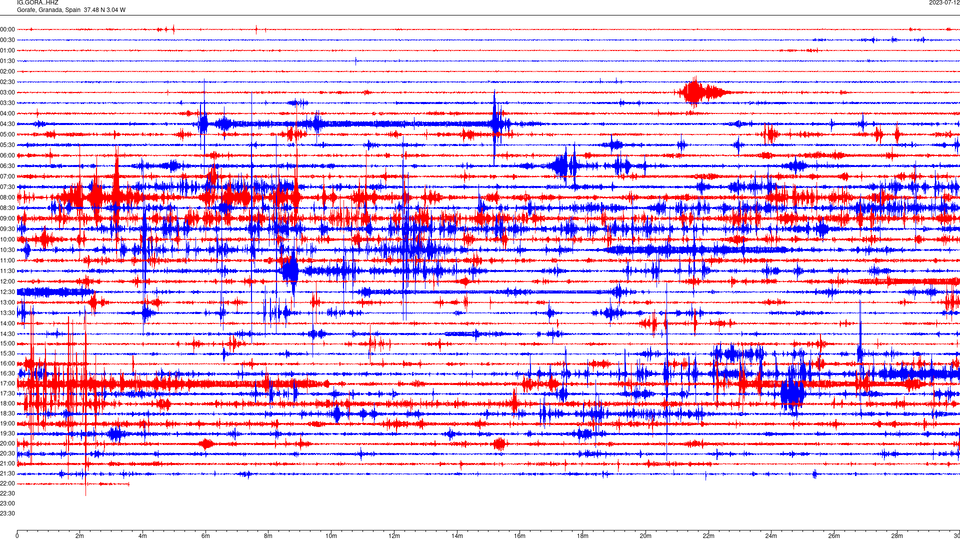Click the IG.GORA..HHZ station code title
This screenshot has width=960, height=540.
37,2
